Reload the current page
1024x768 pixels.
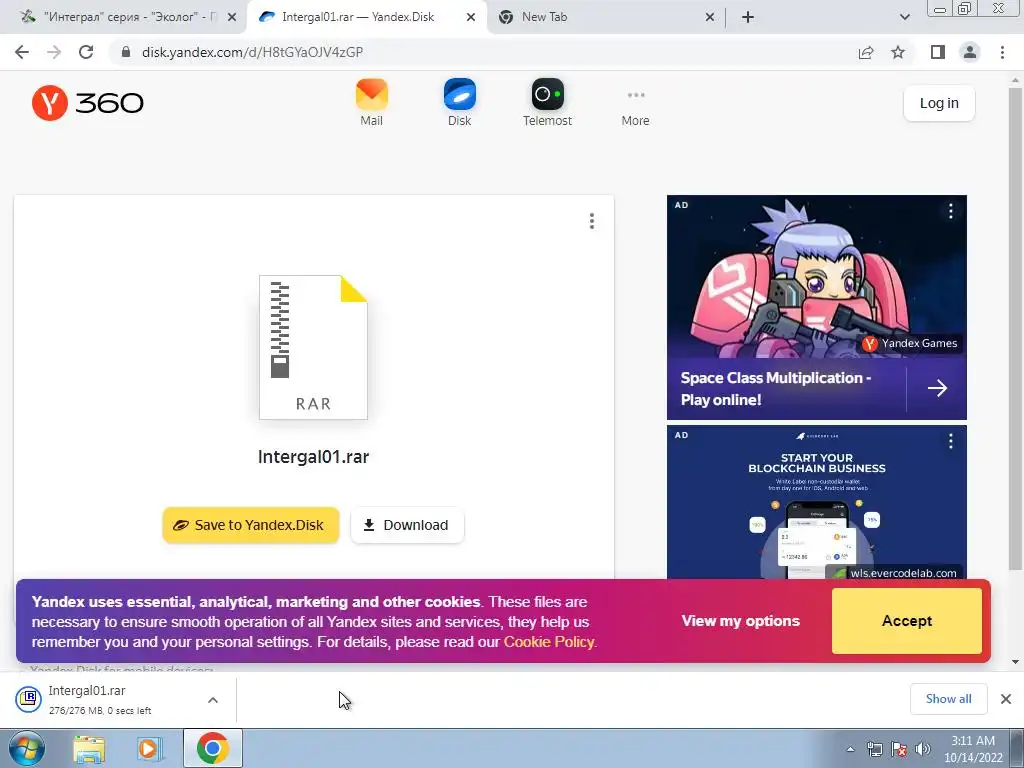click(x=86, y=52)
